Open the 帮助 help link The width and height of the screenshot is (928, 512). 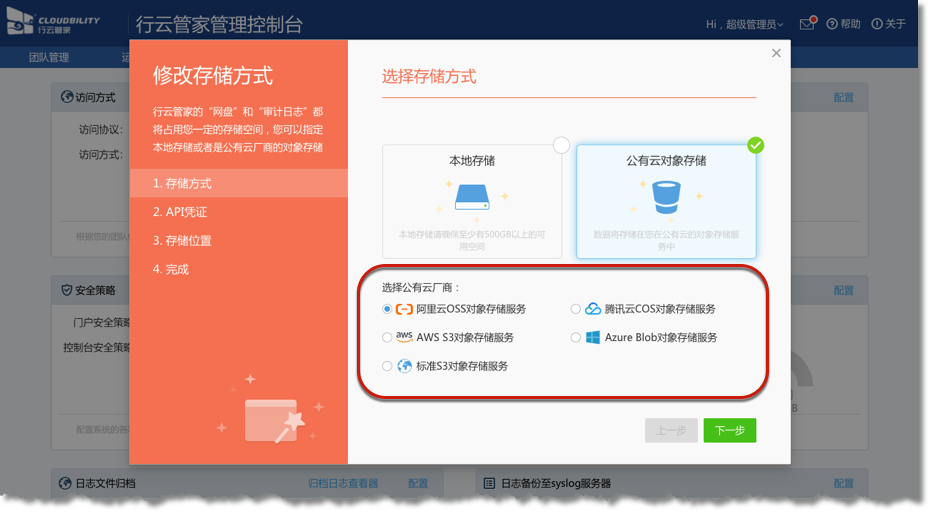(x=843, y=24)
